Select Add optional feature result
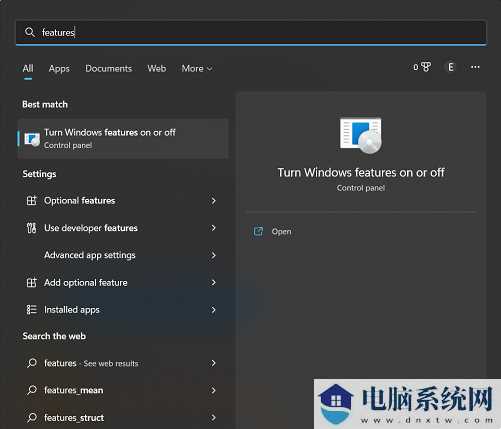Screen dimensions: 501x429 click(x=123, y=283)
